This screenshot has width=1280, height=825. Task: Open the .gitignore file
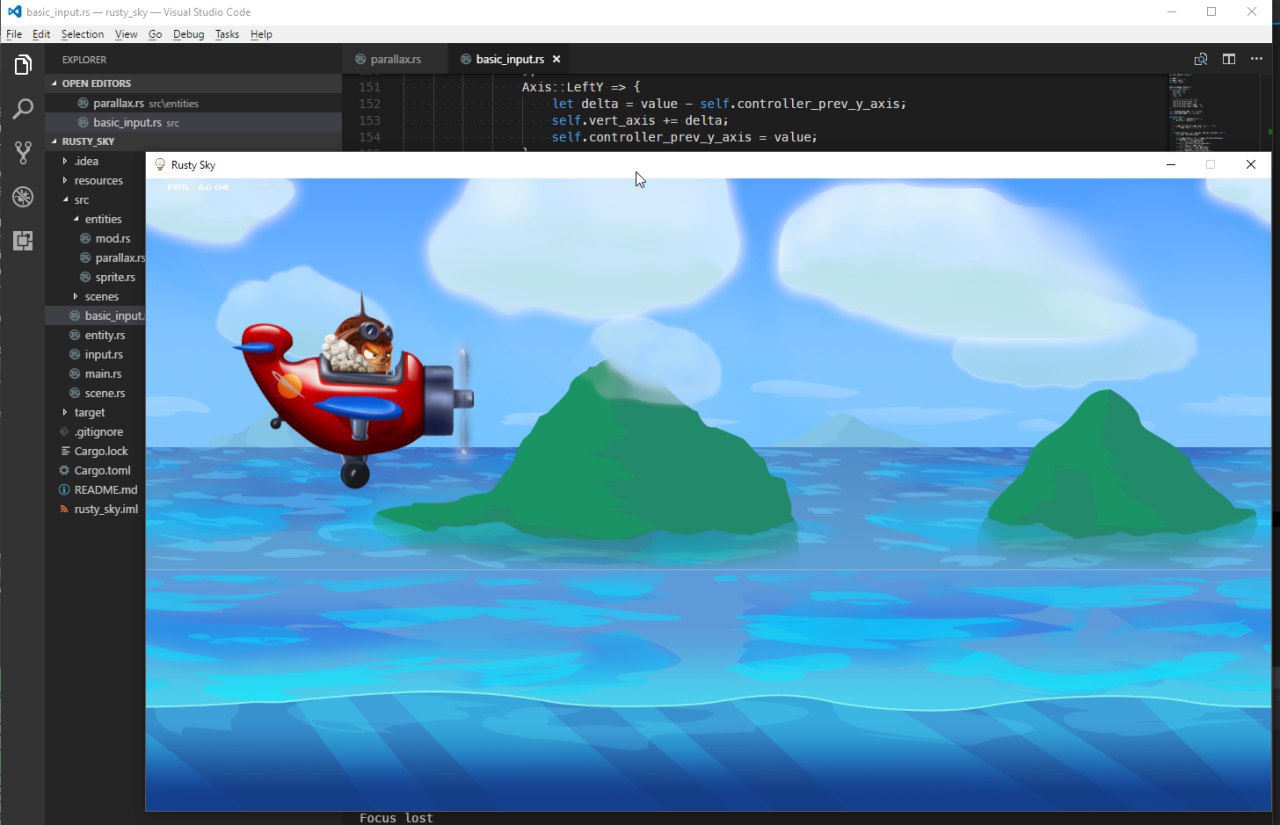click(x=98, y=432)
